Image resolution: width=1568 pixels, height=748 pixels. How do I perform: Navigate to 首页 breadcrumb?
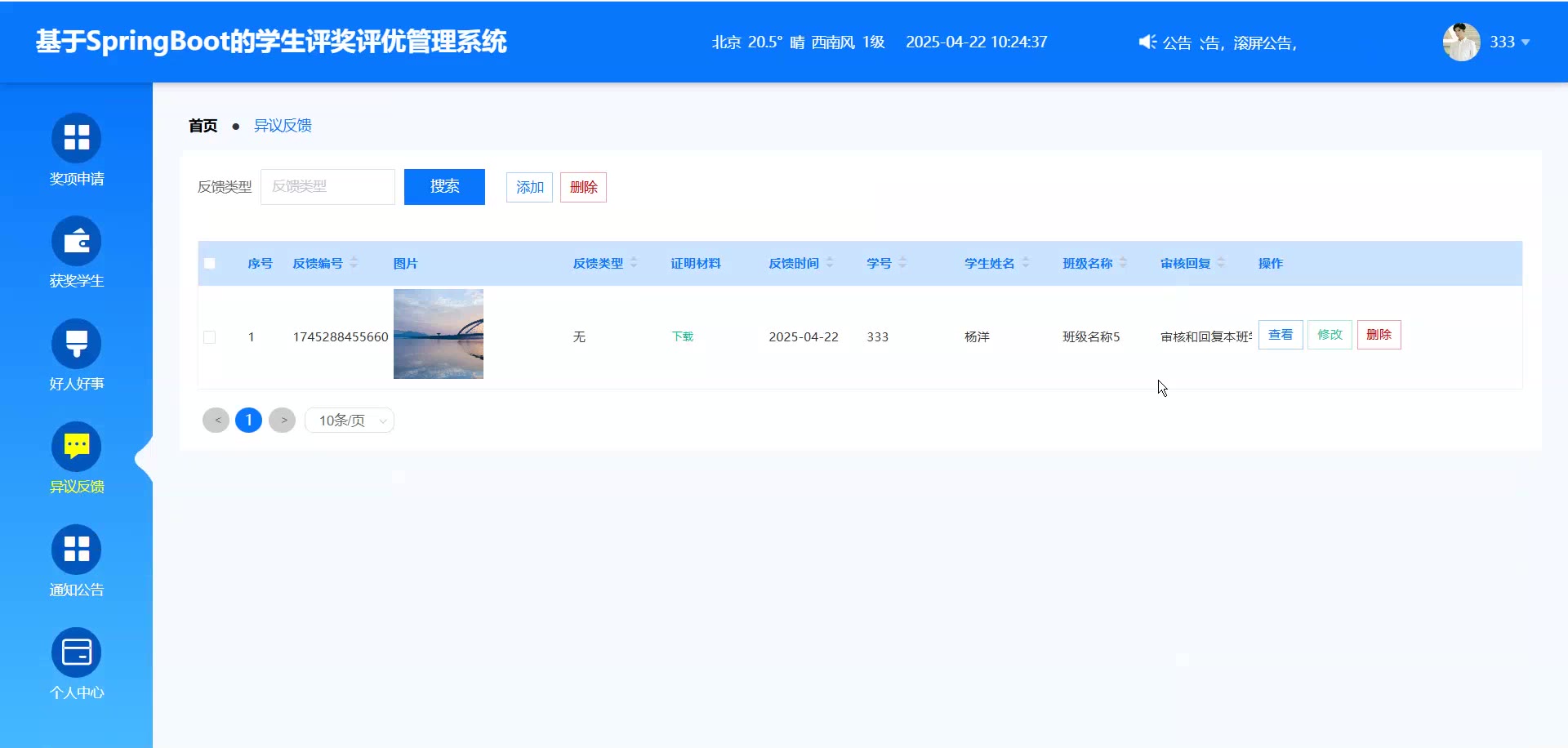click(x=203, y=126)
